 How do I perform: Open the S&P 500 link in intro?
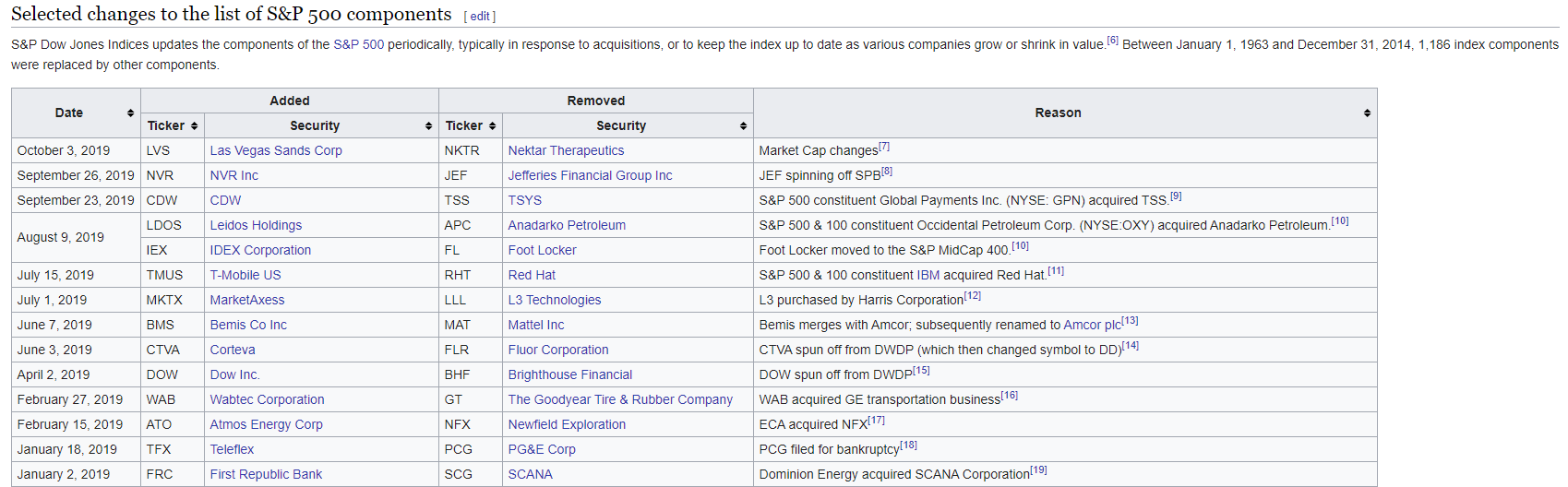[358, 44]
